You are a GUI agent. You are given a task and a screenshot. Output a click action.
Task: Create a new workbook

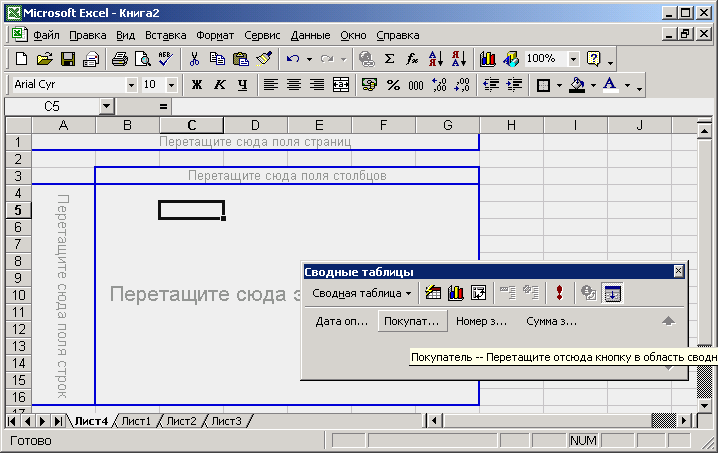click(x=22, y=59)
